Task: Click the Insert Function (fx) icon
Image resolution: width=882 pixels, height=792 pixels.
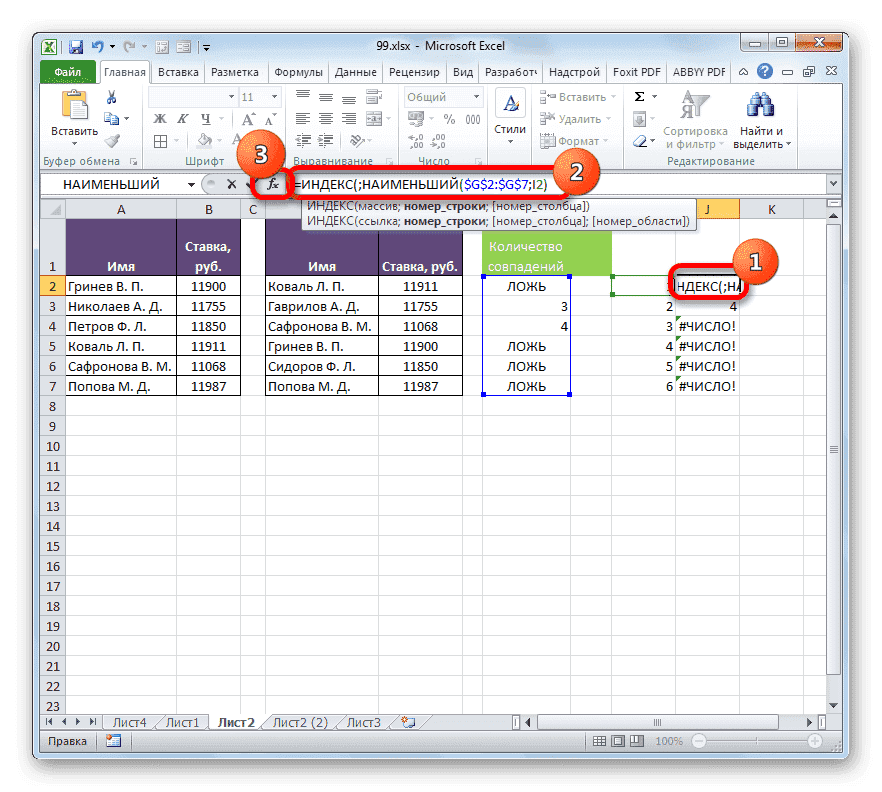Action: pyautogui.click(x=273, y=184)
